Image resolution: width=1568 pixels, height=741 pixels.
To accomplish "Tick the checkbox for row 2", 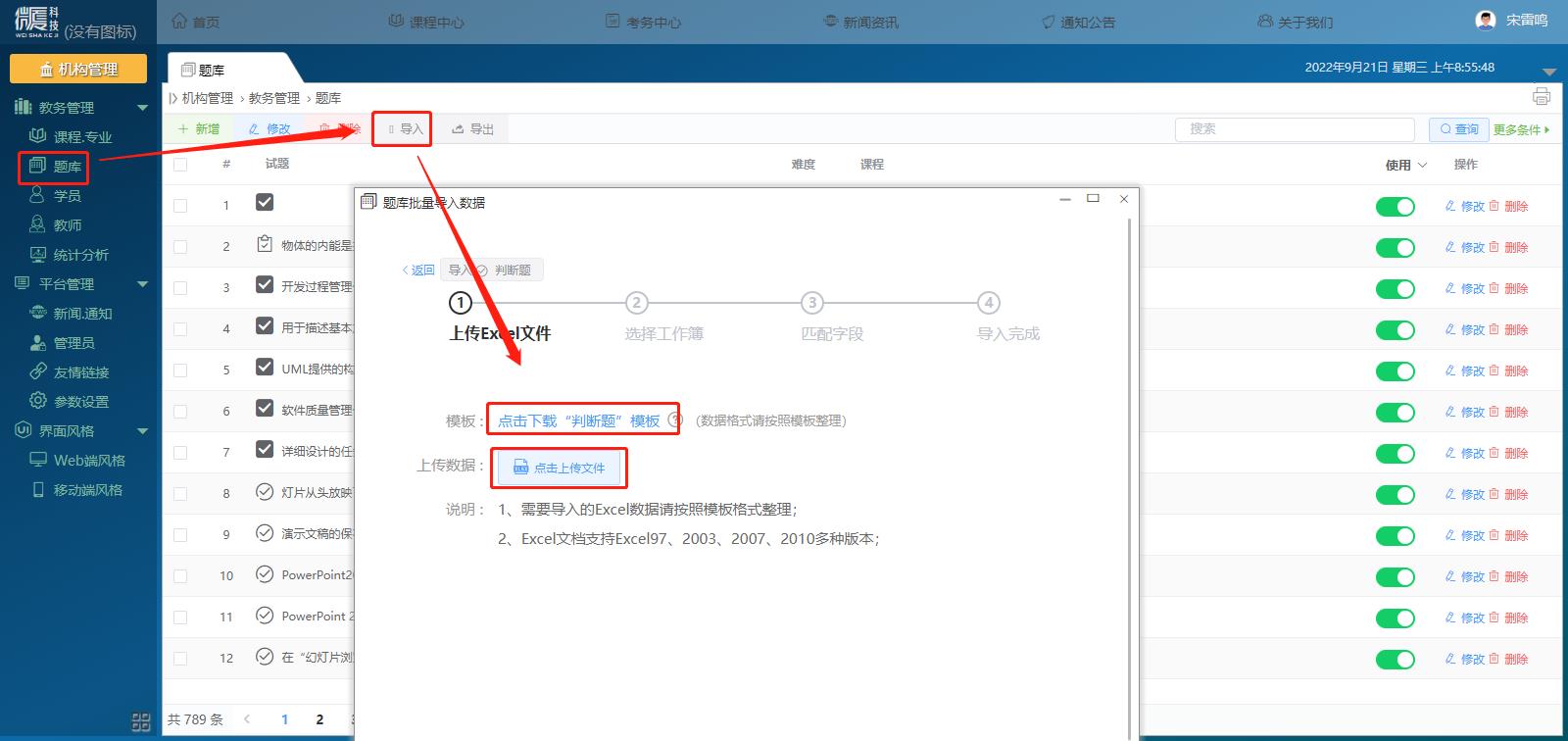I will pos(180,247).
